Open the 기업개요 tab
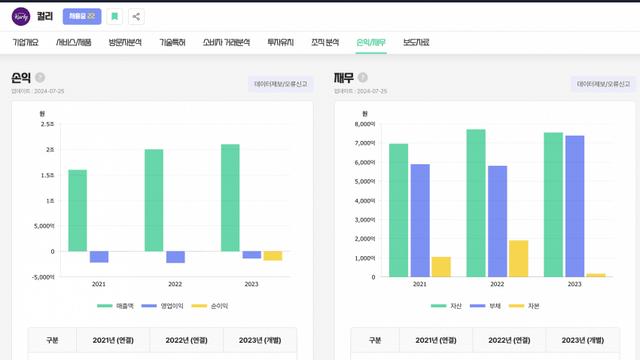The height and width of the screenshot is (360, 640). click(x=25, y=42)
